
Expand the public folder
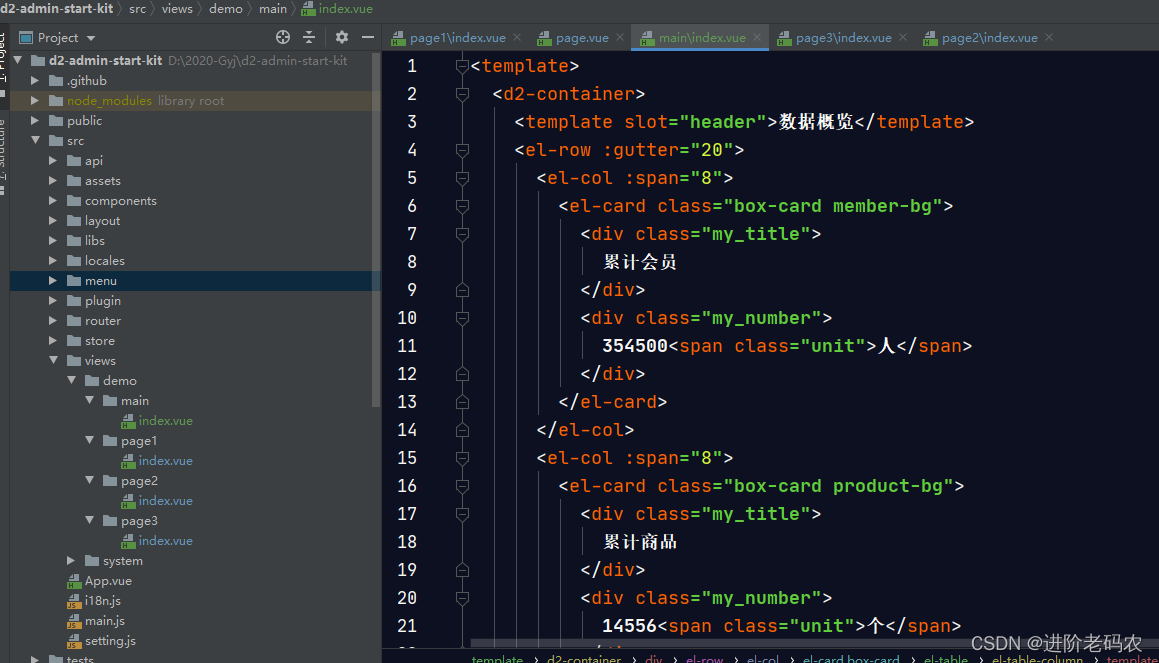[35, 120]
